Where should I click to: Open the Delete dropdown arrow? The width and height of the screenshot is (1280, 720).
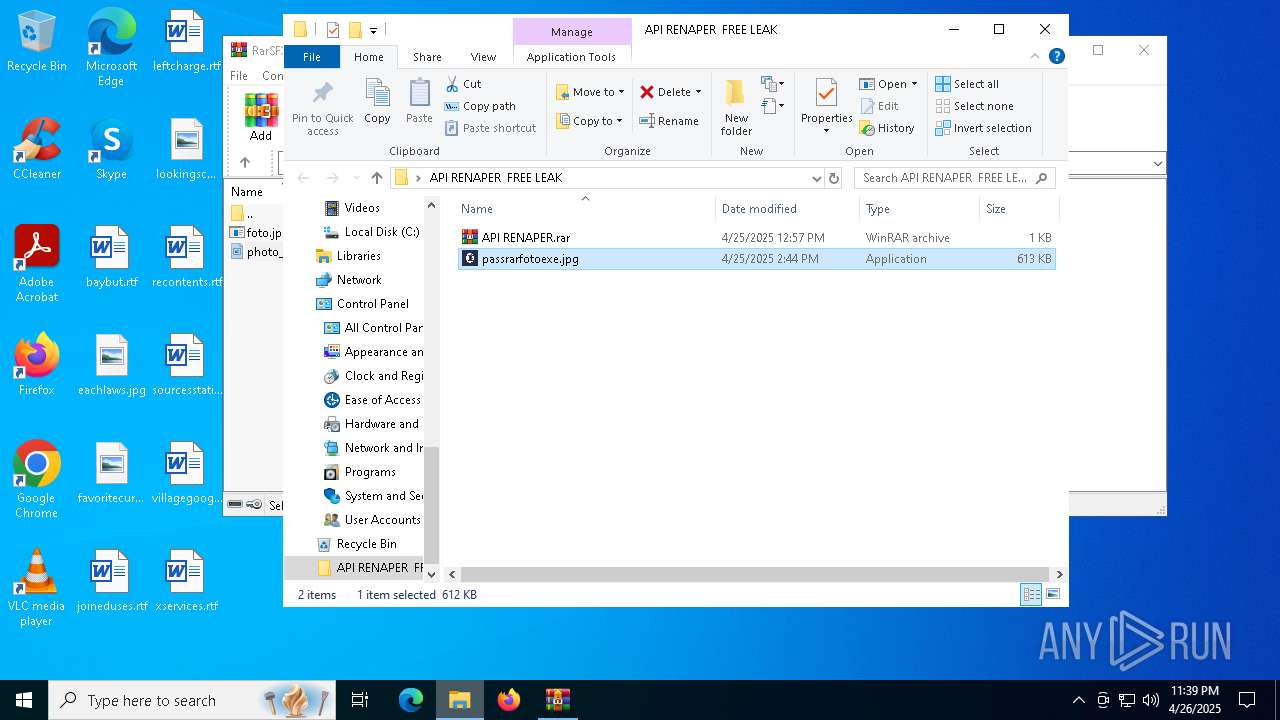698,92
